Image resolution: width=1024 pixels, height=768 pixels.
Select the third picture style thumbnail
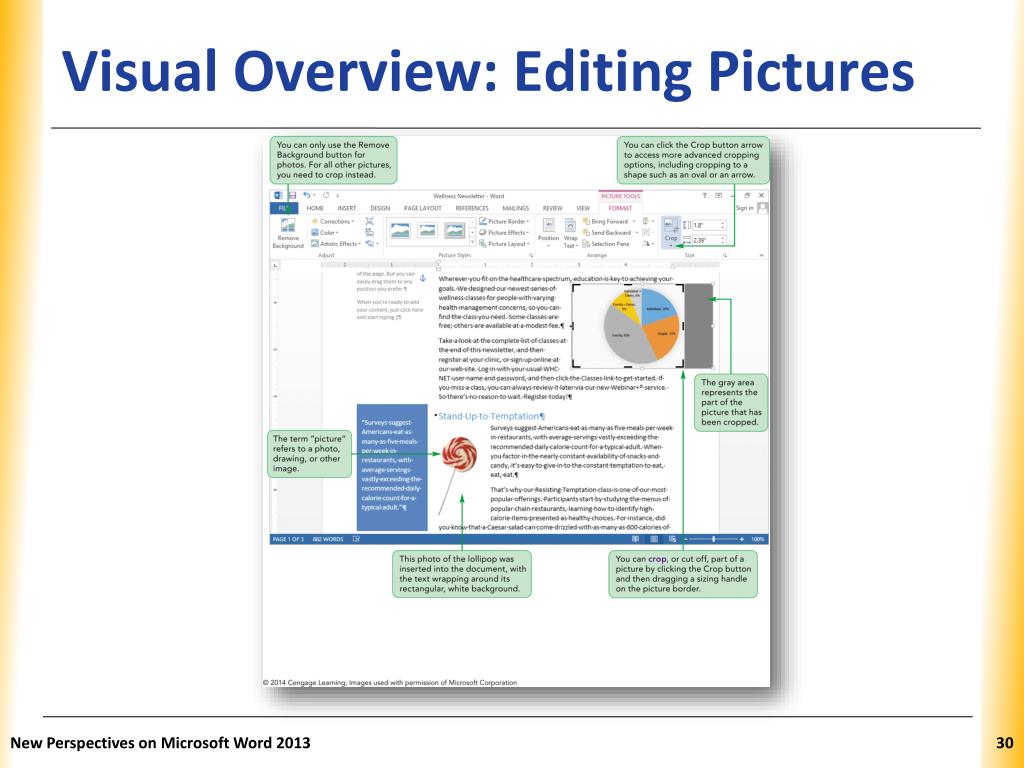click(455, 231)
